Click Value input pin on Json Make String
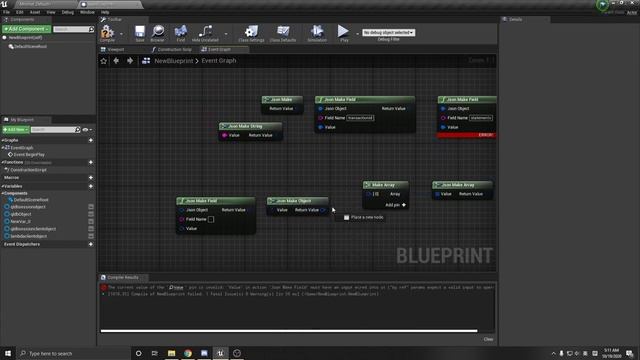Image resolution: width=640 pixels, height=360 pixels. point(224,136)
